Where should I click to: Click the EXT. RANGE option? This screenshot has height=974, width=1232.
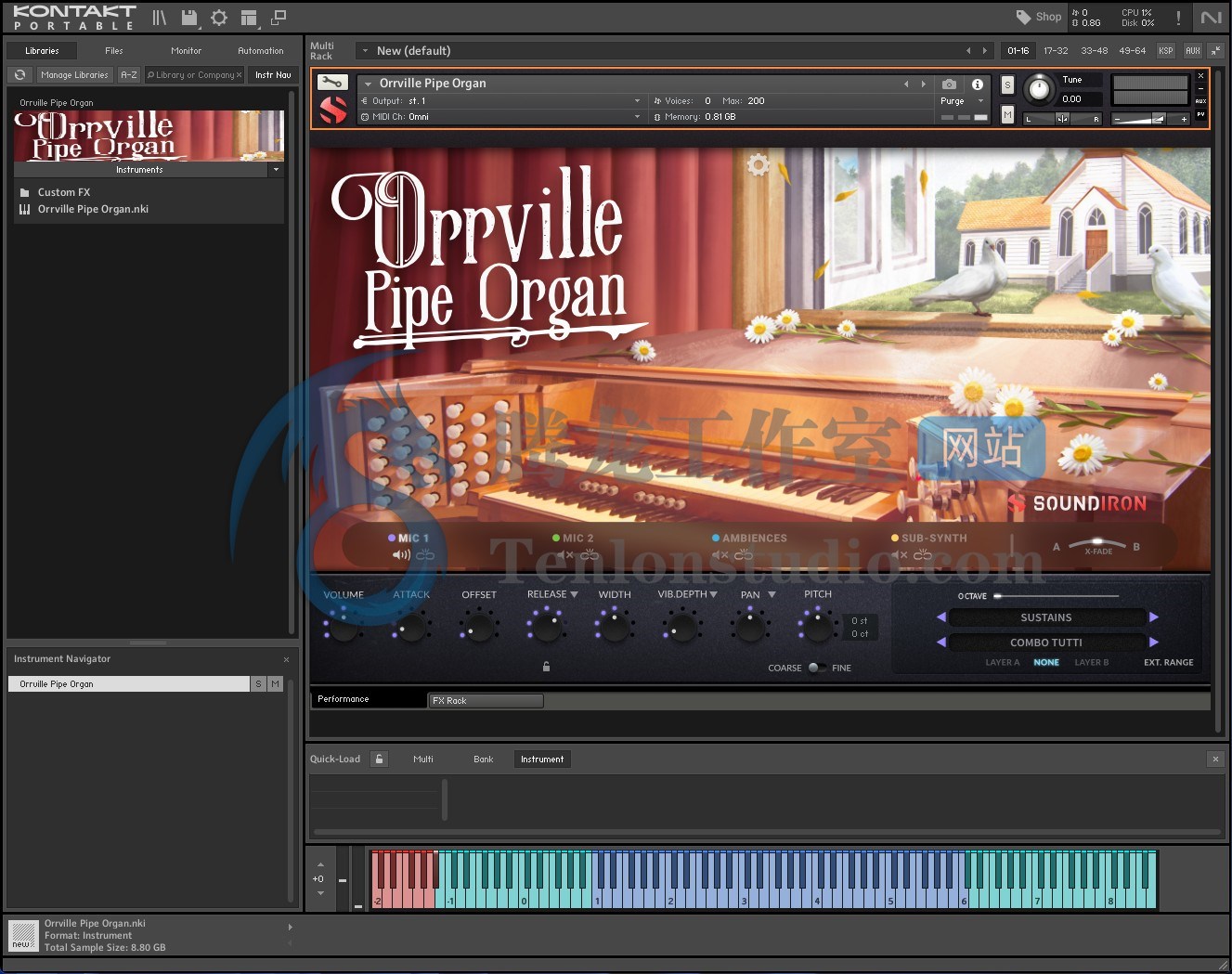tap(1169, 663)
